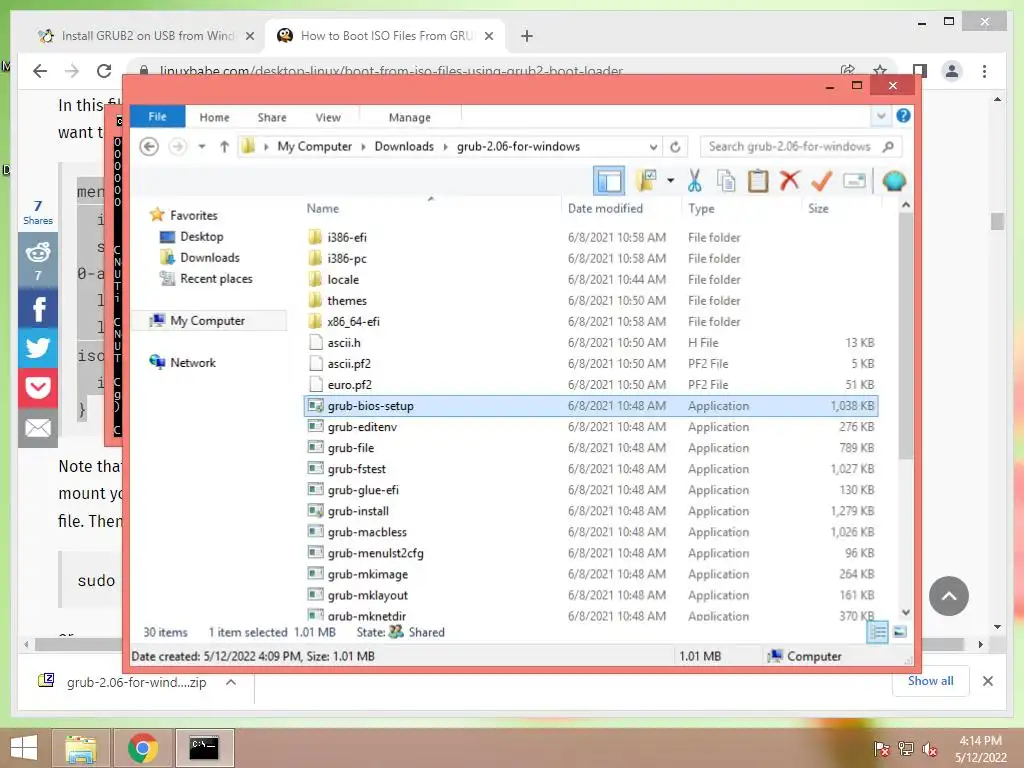This screenshot has width=1024, height=768.
Task: Select grub-editenv application
Action: tap(362, 426)
